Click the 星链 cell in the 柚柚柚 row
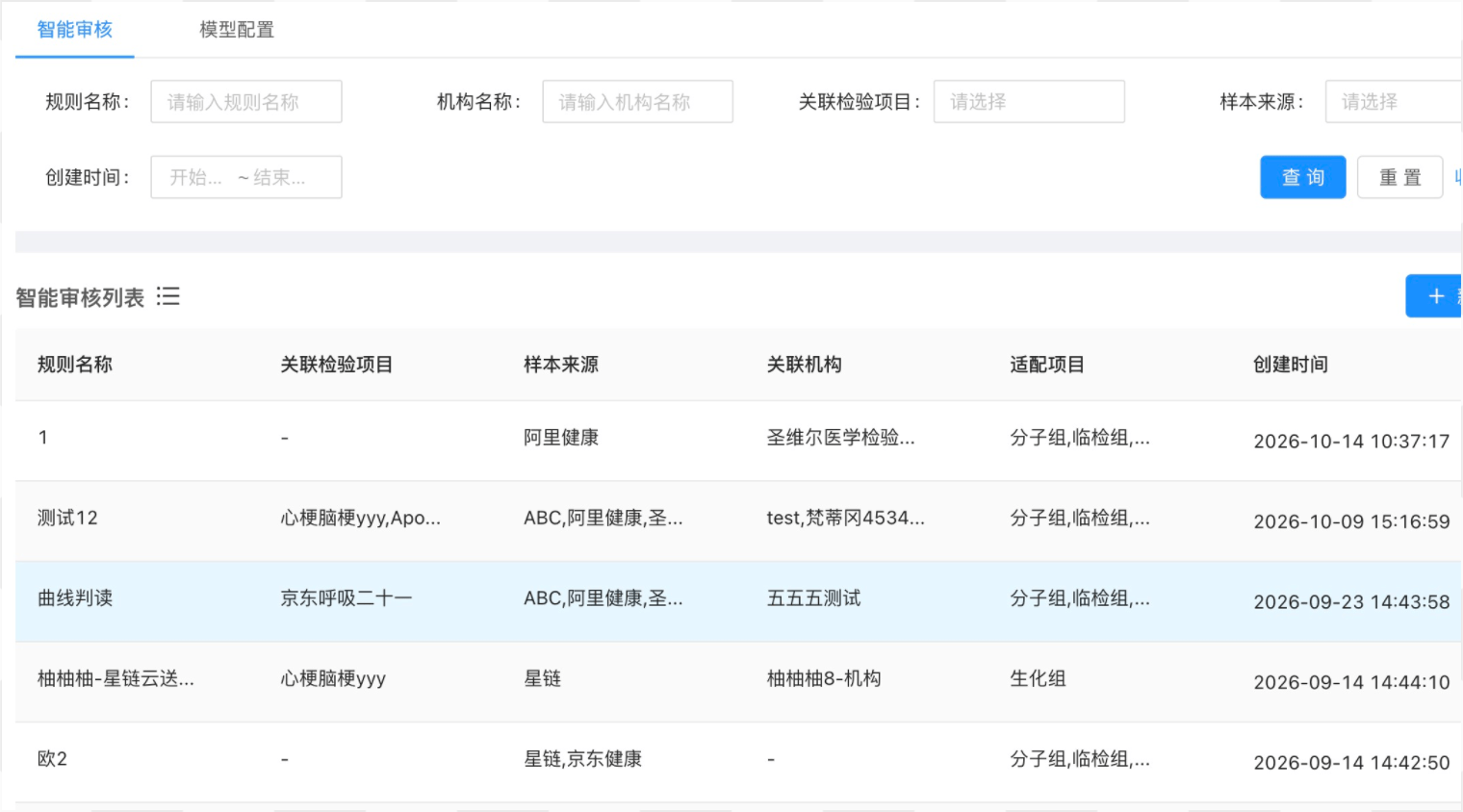The image size is (1463, 812). point(543,679)
